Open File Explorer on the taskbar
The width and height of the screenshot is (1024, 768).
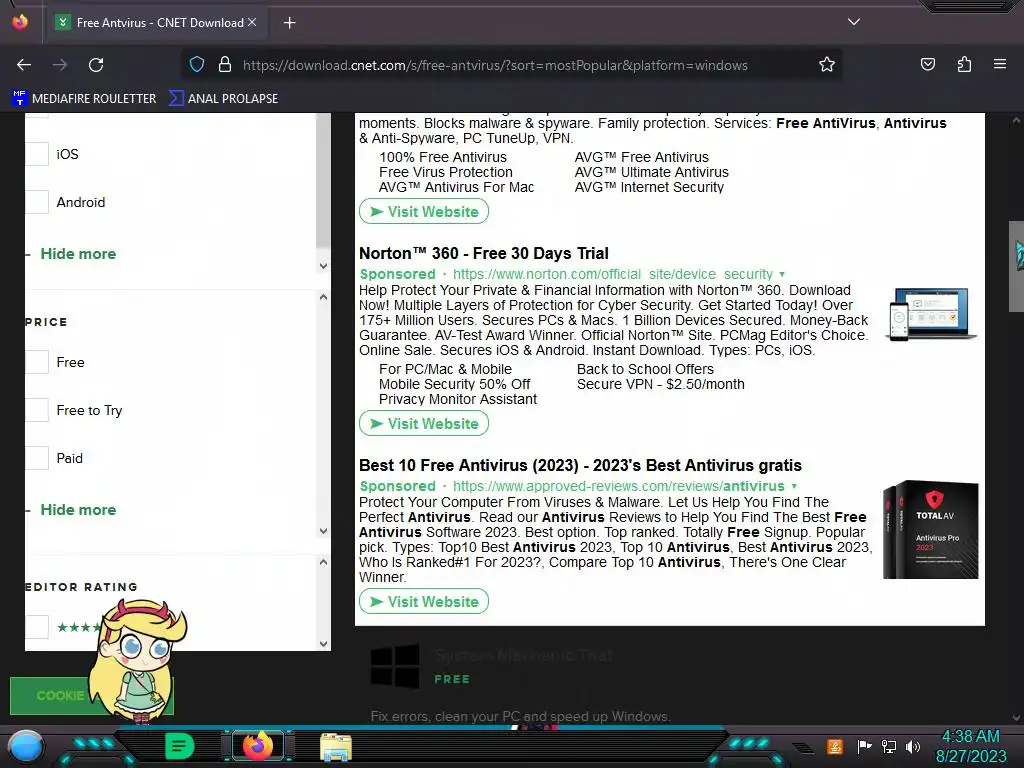(336, 747)
